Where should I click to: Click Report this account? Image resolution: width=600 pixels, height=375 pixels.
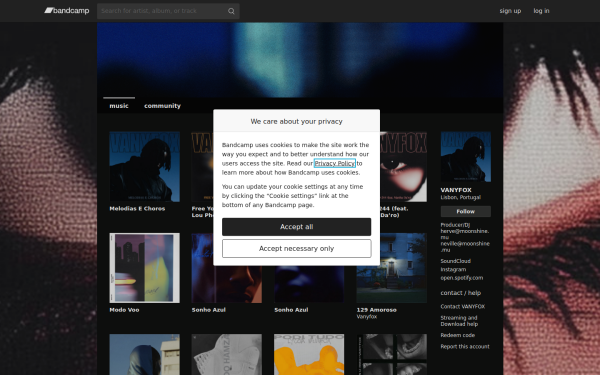click(x=465, y=347)
